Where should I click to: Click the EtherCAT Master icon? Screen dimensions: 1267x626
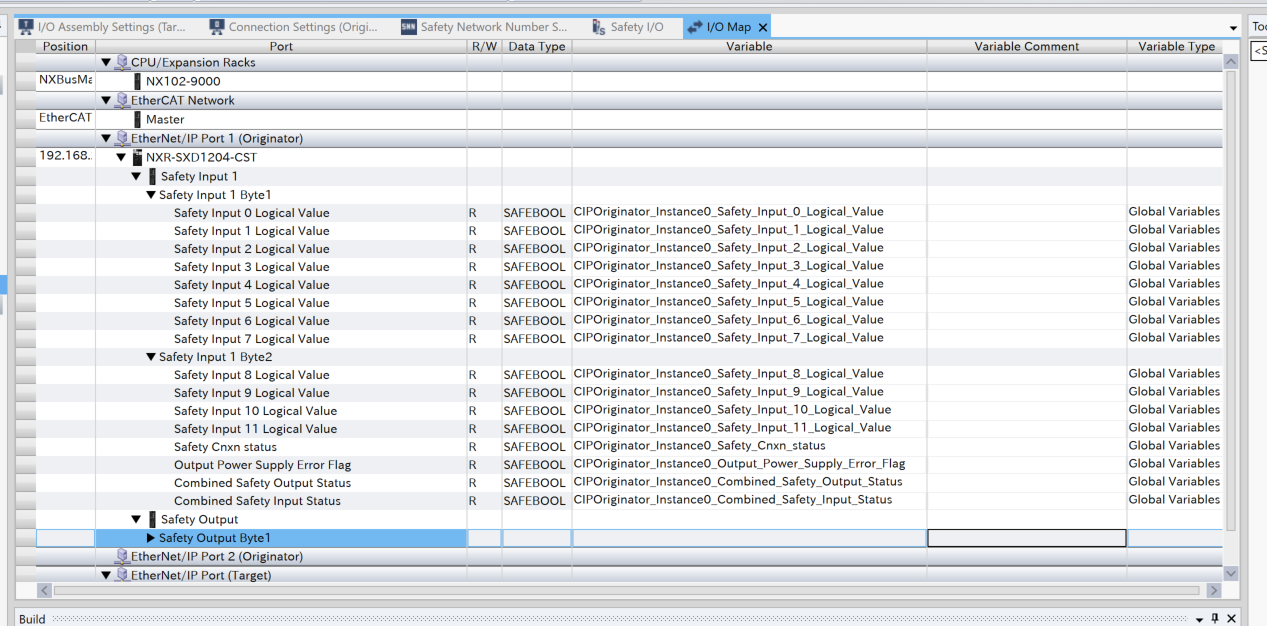click(x=137, y=120)
